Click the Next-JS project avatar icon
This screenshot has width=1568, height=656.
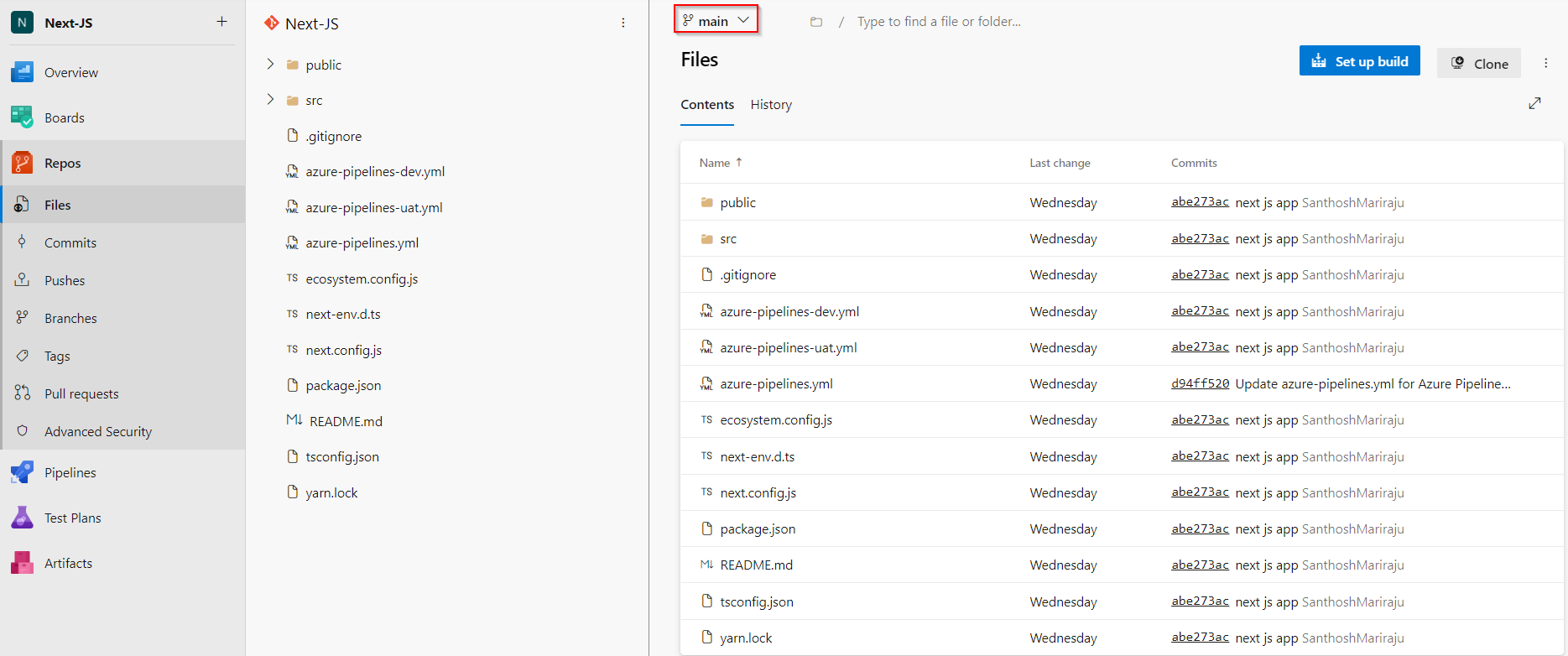tap(22, 23)
